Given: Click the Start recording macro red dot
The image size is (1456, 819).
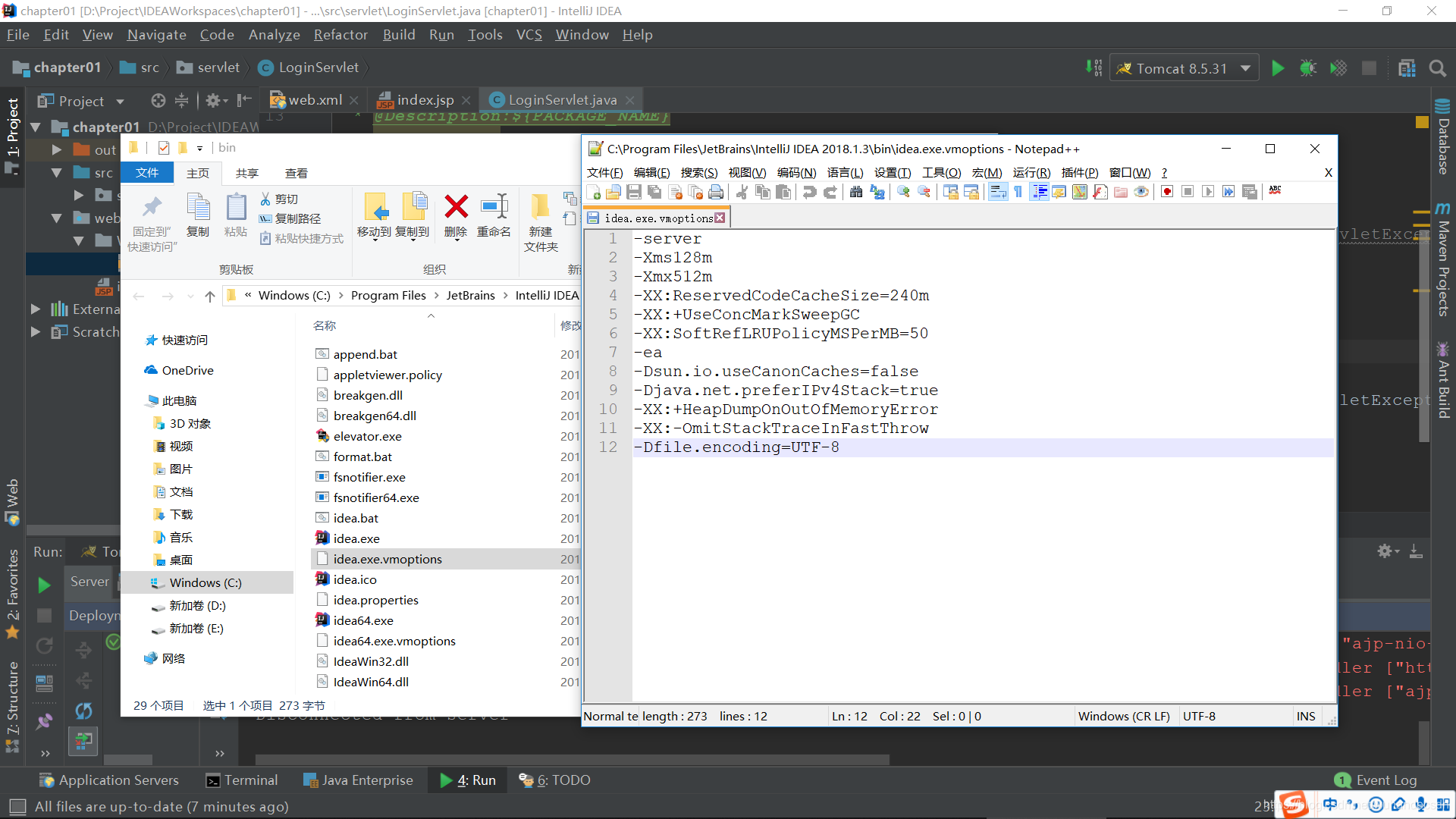Looking at the screenshot, I should (1167, 192).
